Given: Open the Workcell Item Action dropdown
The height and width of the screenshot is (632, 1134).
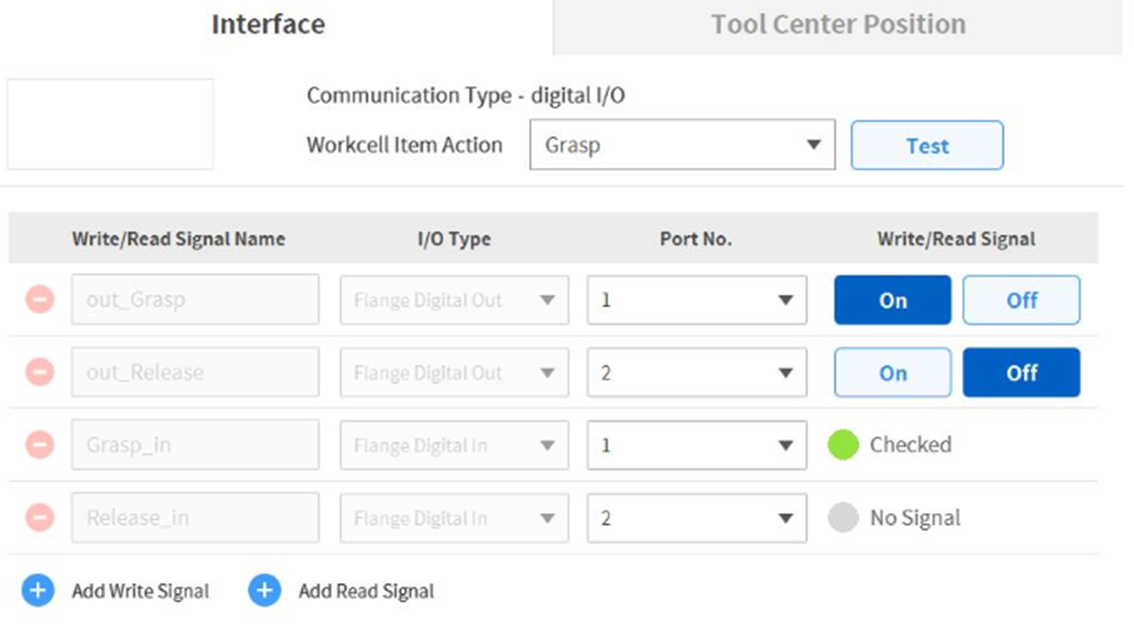Looking at the screenshot, I should (x=681, y=145).
